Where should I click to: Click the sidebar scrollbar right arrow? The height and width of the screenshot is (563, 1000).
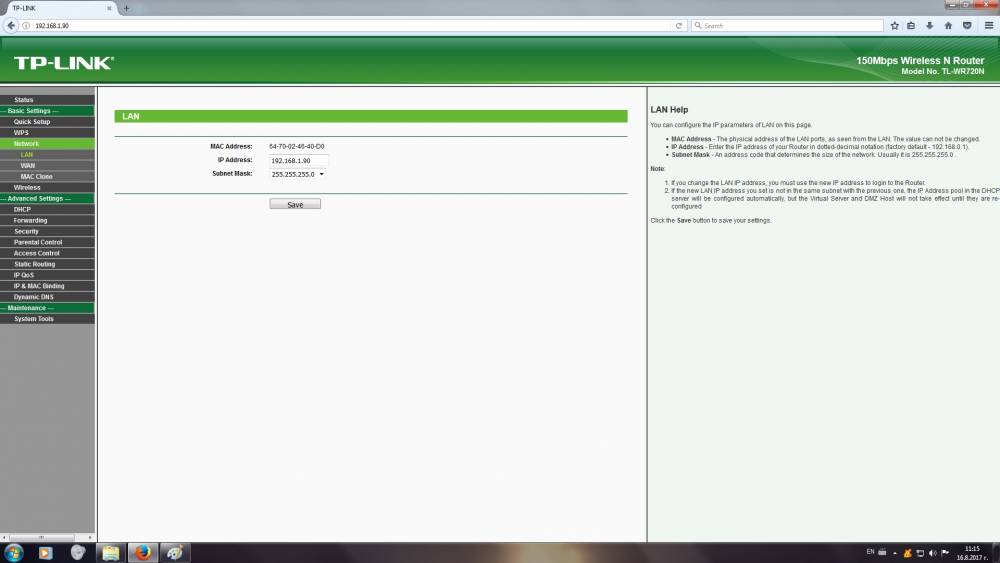point(90,537)
